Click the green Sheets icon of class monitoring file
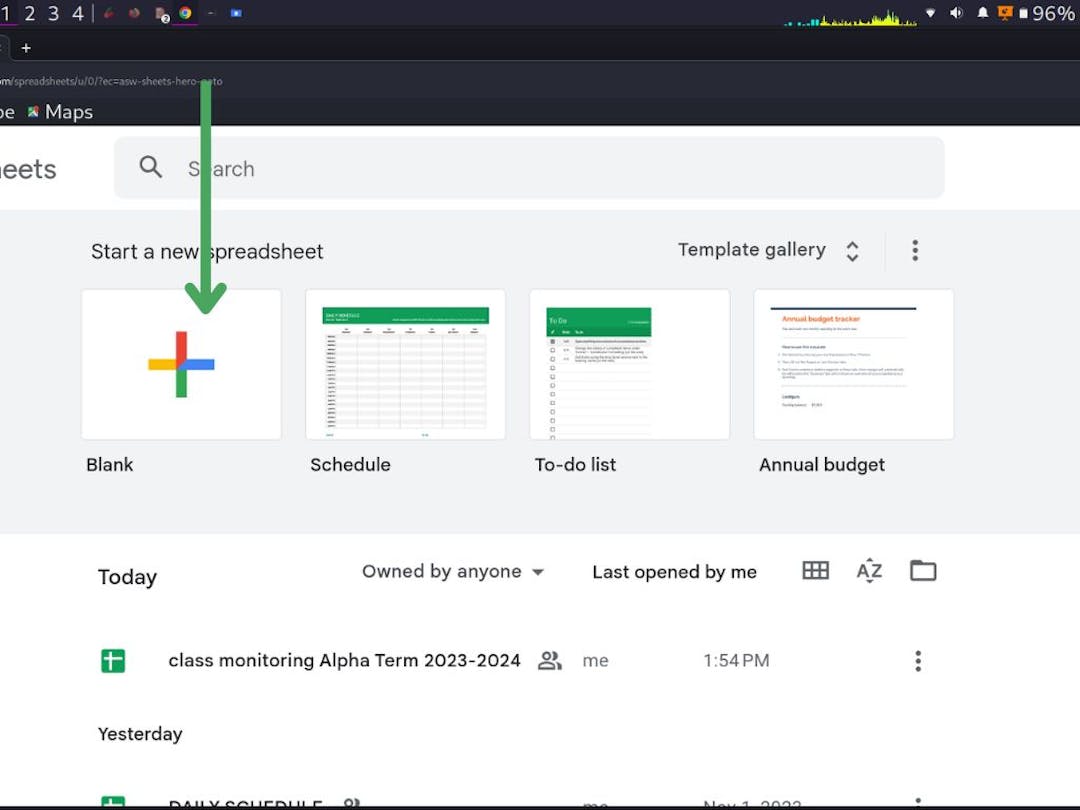The height and width of the screenshot is (810, 1080). click(113, 660)
